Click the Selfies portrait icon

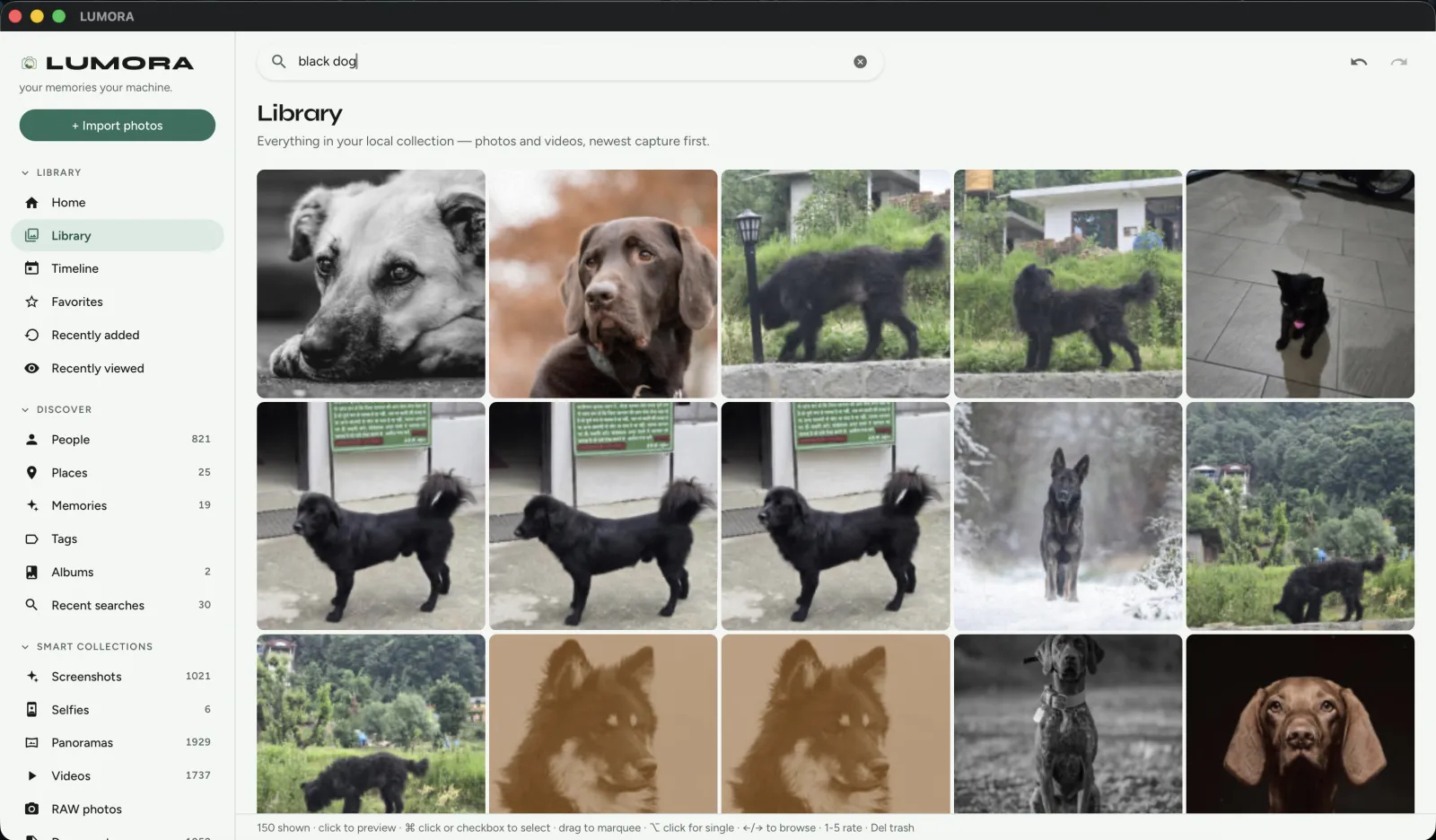coord(31,710)
